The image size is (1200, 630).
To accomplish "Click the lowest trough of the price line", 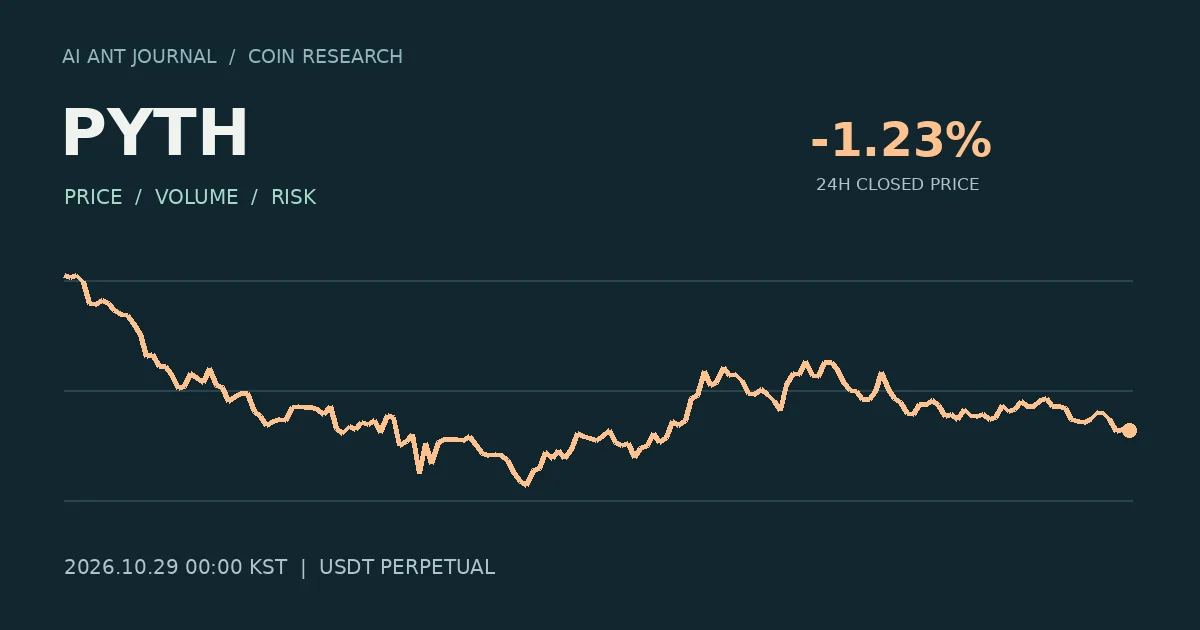I will tap(526, 485).
